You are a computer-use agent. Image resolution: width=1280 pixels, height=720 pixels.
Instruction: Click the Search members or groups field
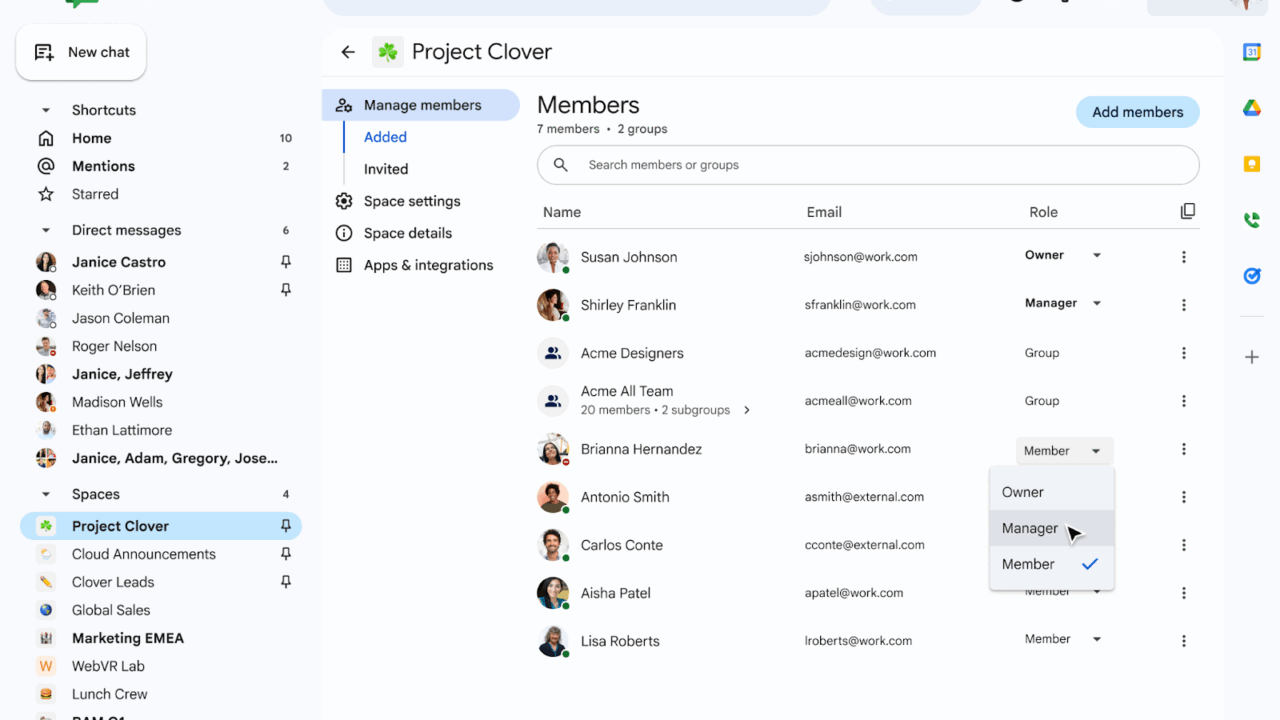pyautogui.click(x=868, y=165)
